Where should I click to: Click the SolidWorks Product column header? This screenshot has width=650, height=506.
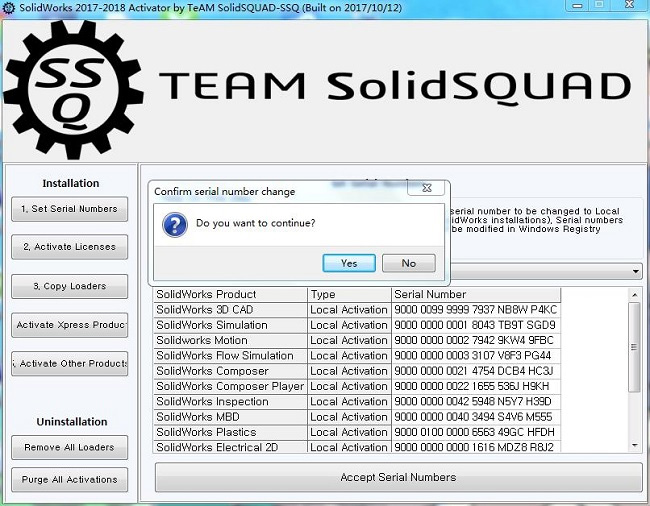click(230, 295)
